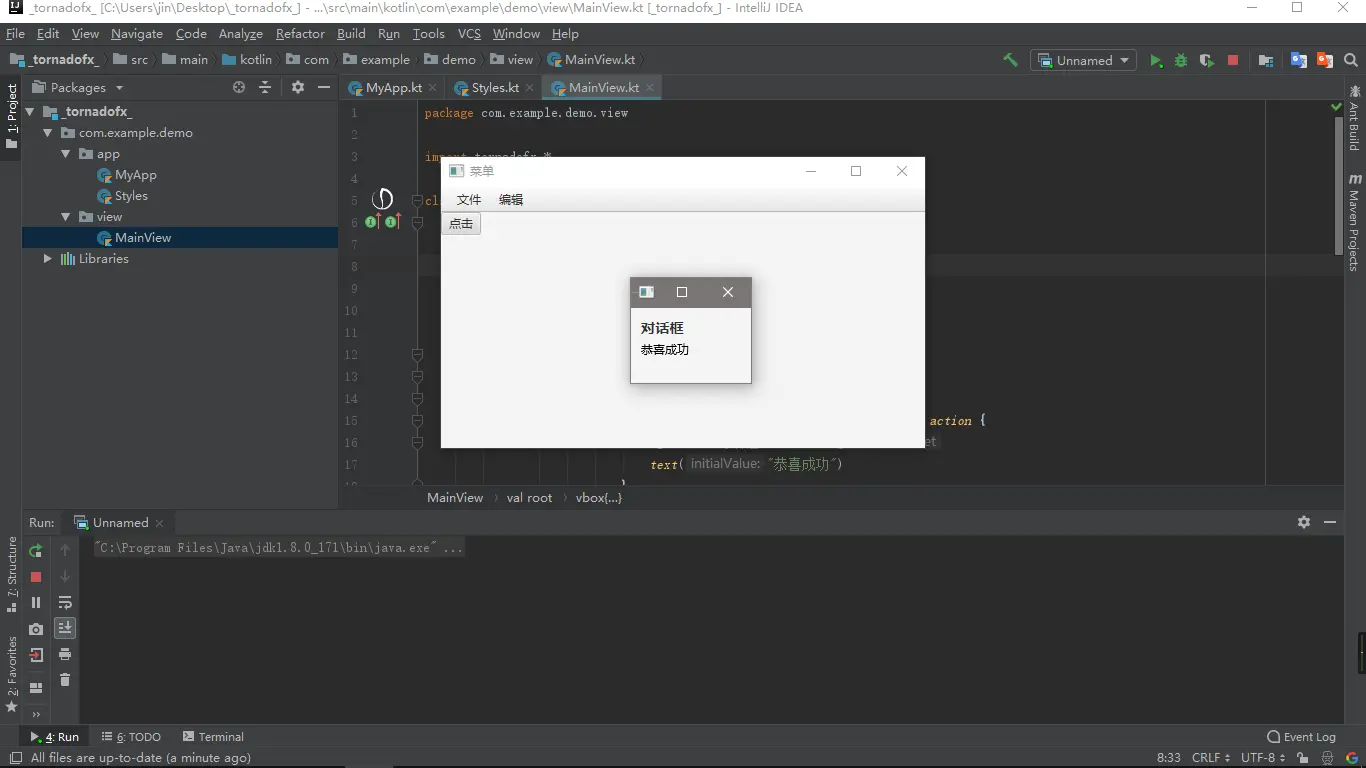Click the 点击 button in the 菜单 window
This screenshot has height=768, width=1366.
point(461,224)
